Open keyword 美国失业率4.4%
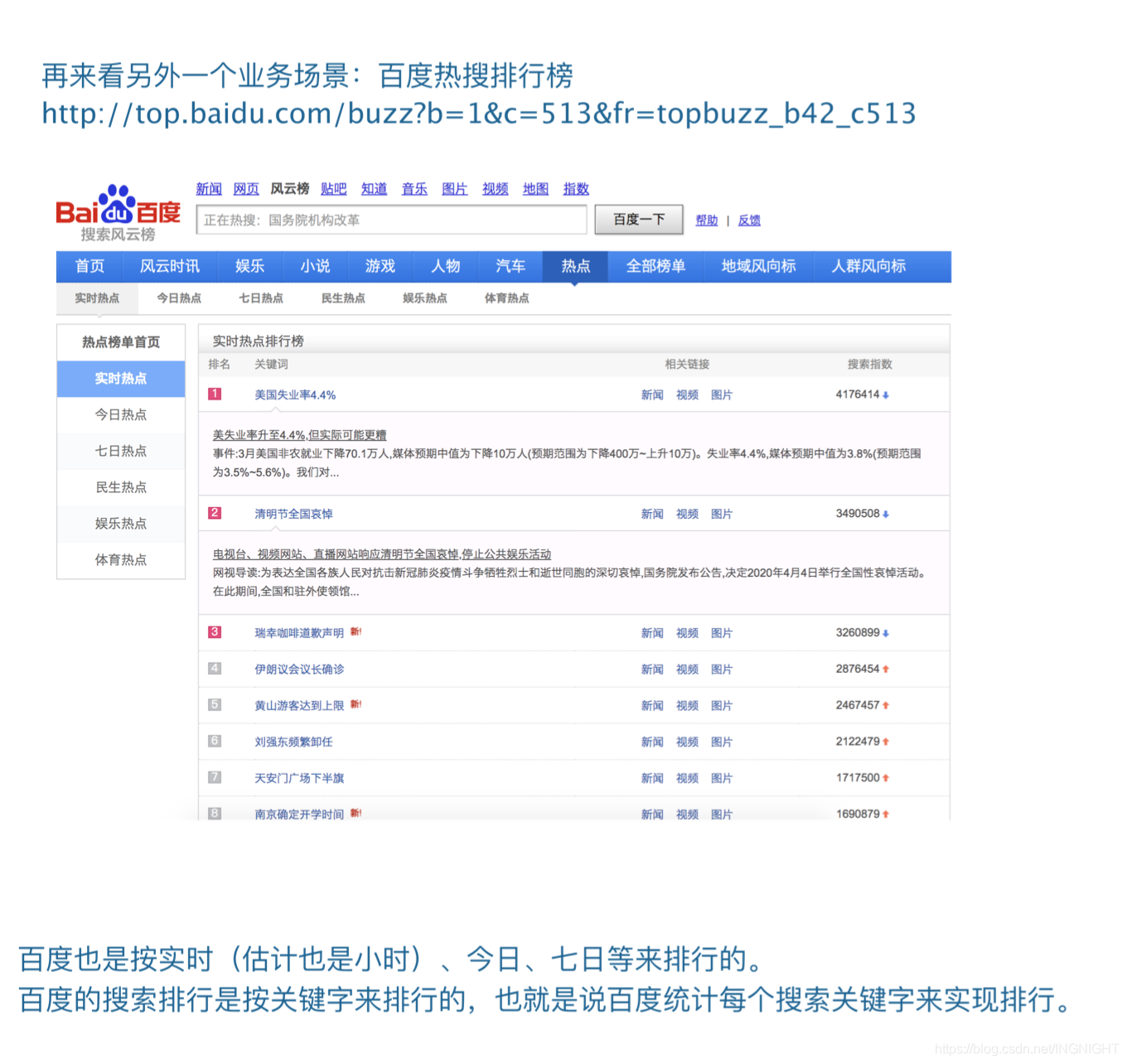1127x1064 pixels. point(295,395)
